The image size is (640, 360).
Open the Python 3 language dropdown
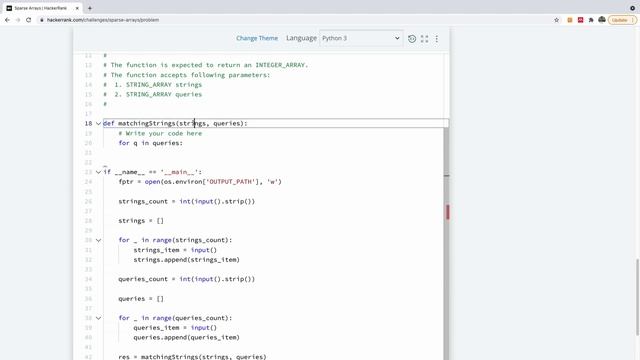tap(361, 38)
